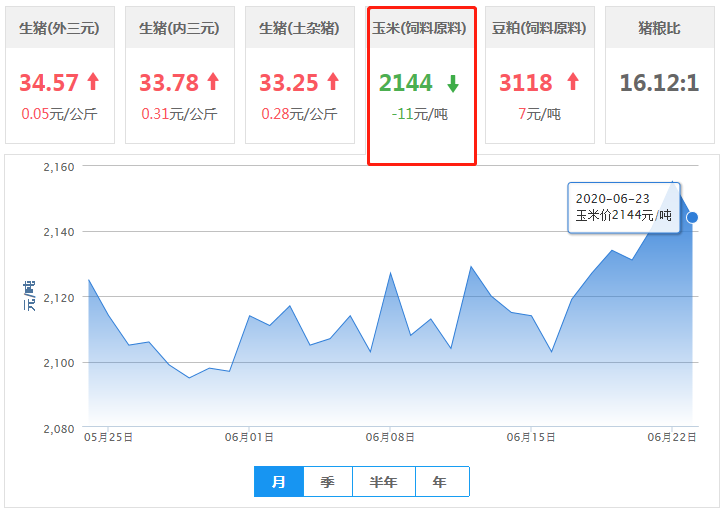Click red up arrow beside 34.57

point(93,82)
